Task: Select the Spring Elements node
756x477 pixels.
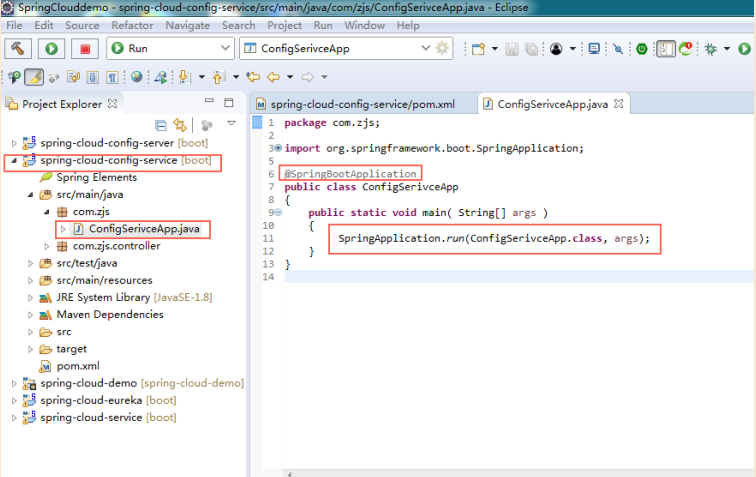Action: tap(96, 177)
